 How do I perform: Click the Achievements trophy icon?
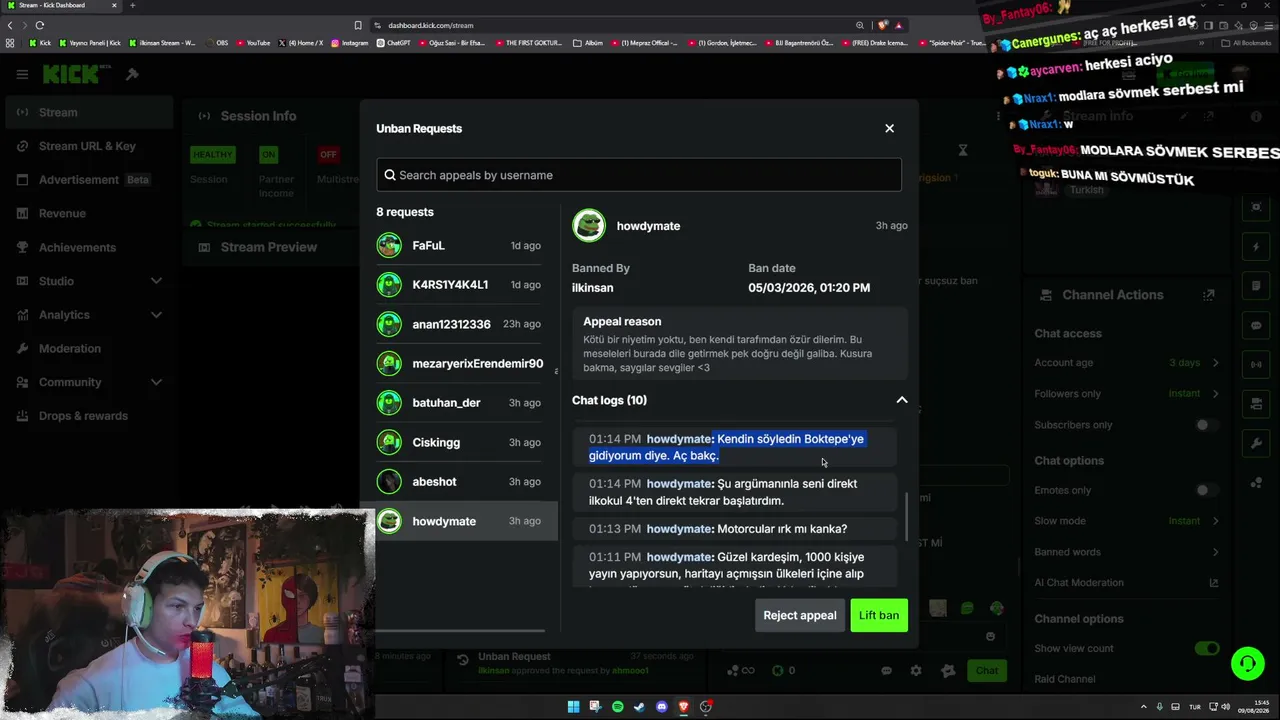(x=22, y=247)
